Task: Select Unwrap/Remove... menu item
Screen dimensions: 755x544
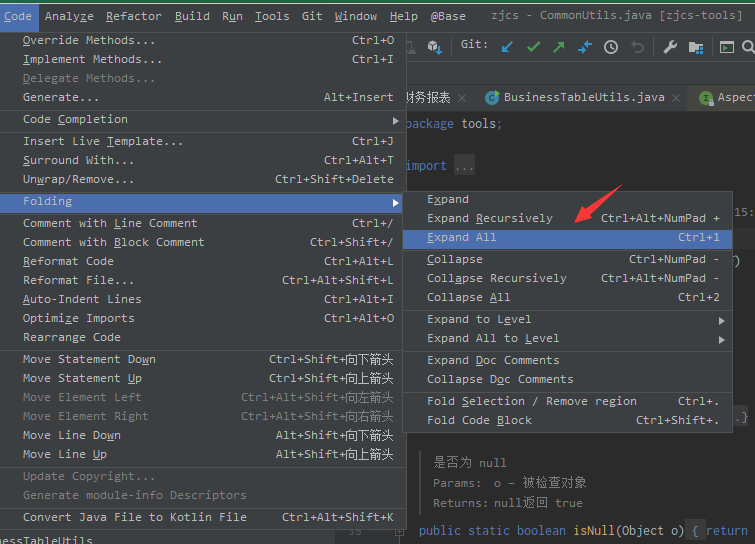Action: [x=202, y=180]
